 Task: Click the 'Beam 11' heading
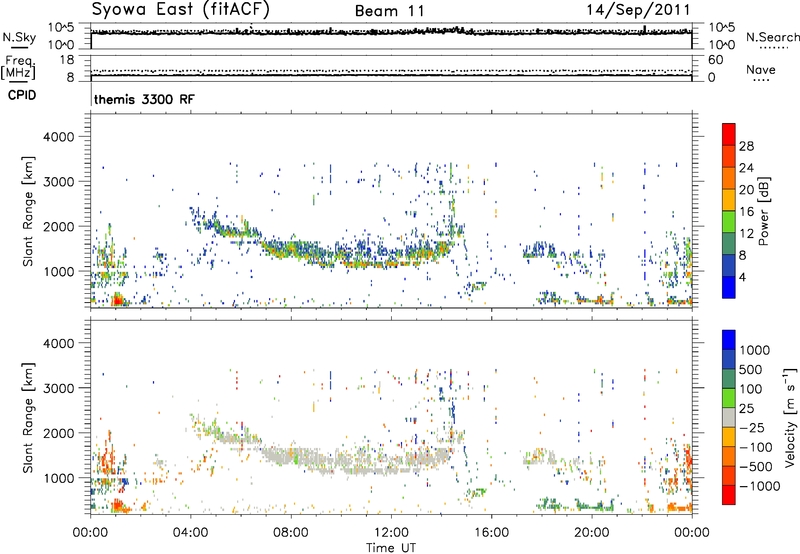click(x=390, y=11)
